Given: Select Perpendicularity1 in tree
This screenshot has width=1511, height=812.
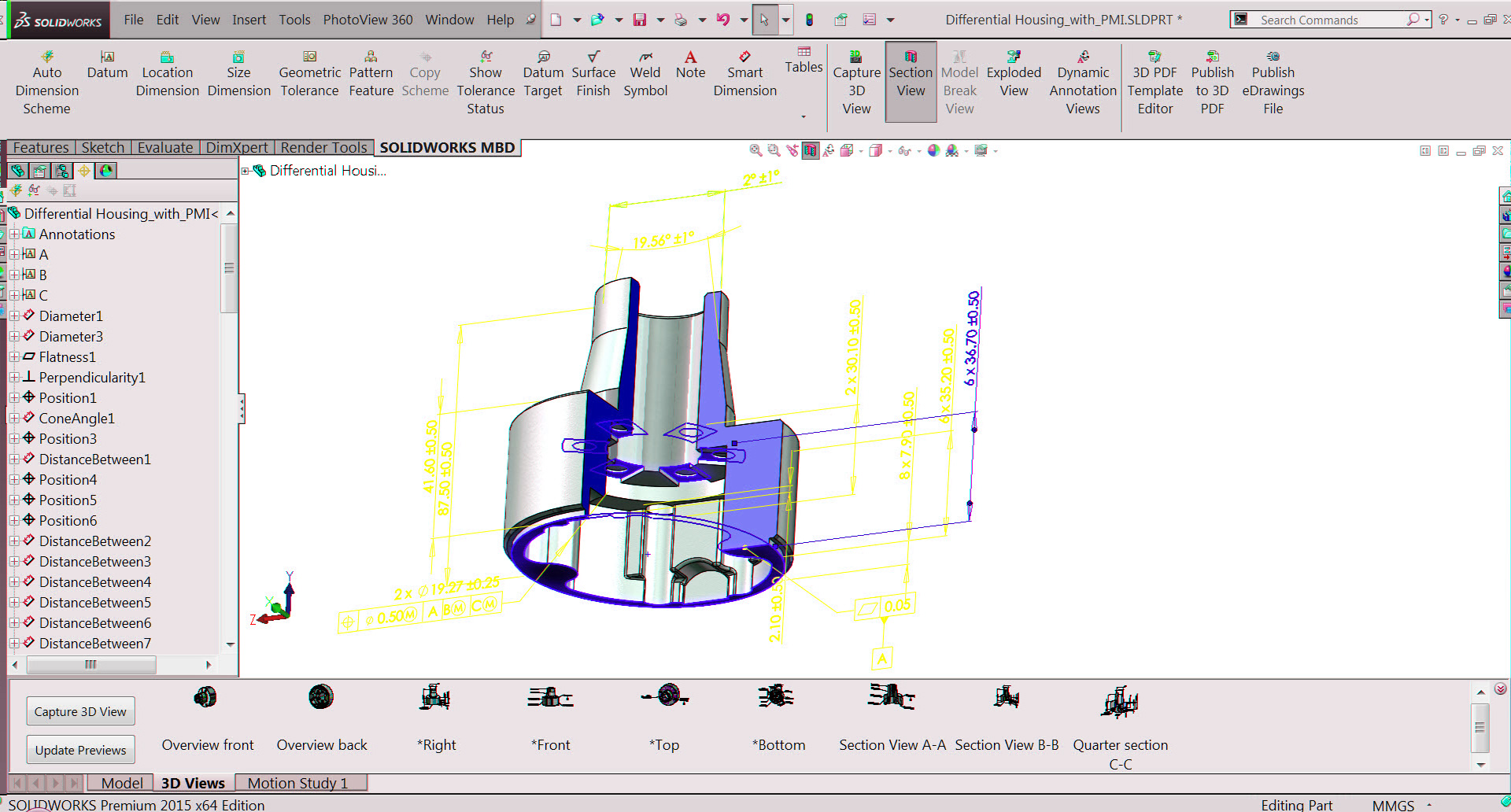Looking at the screenshot, I should point(92,377).
